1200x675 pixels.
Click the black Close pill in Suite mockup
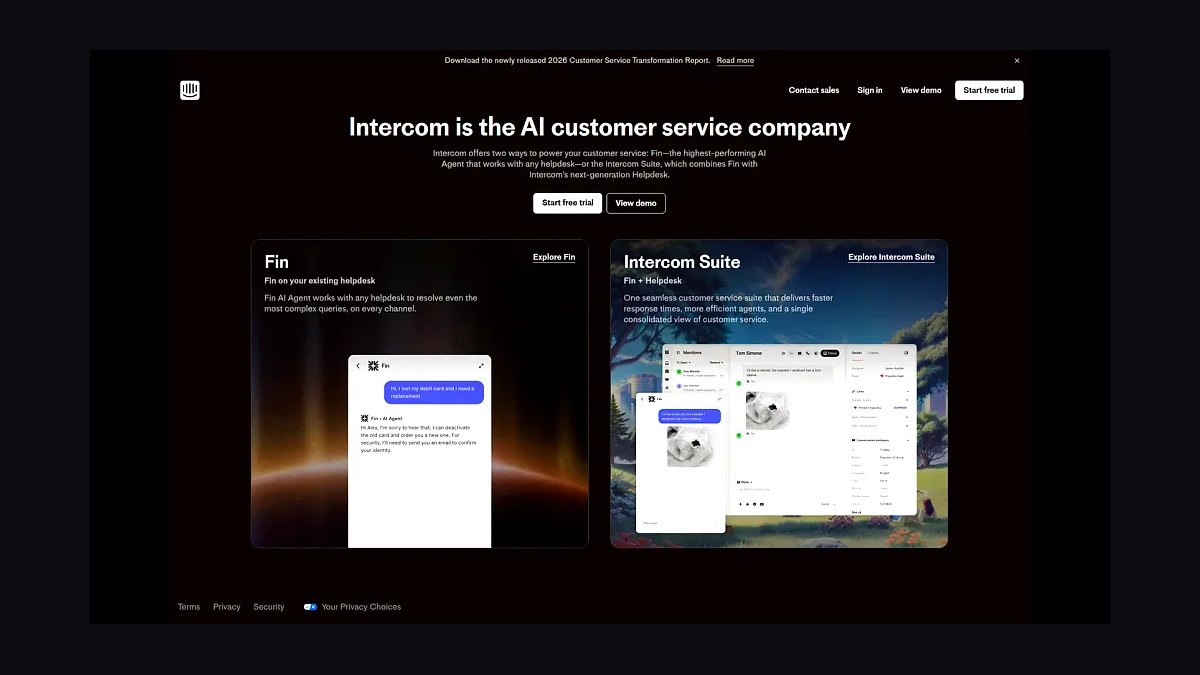830,353
